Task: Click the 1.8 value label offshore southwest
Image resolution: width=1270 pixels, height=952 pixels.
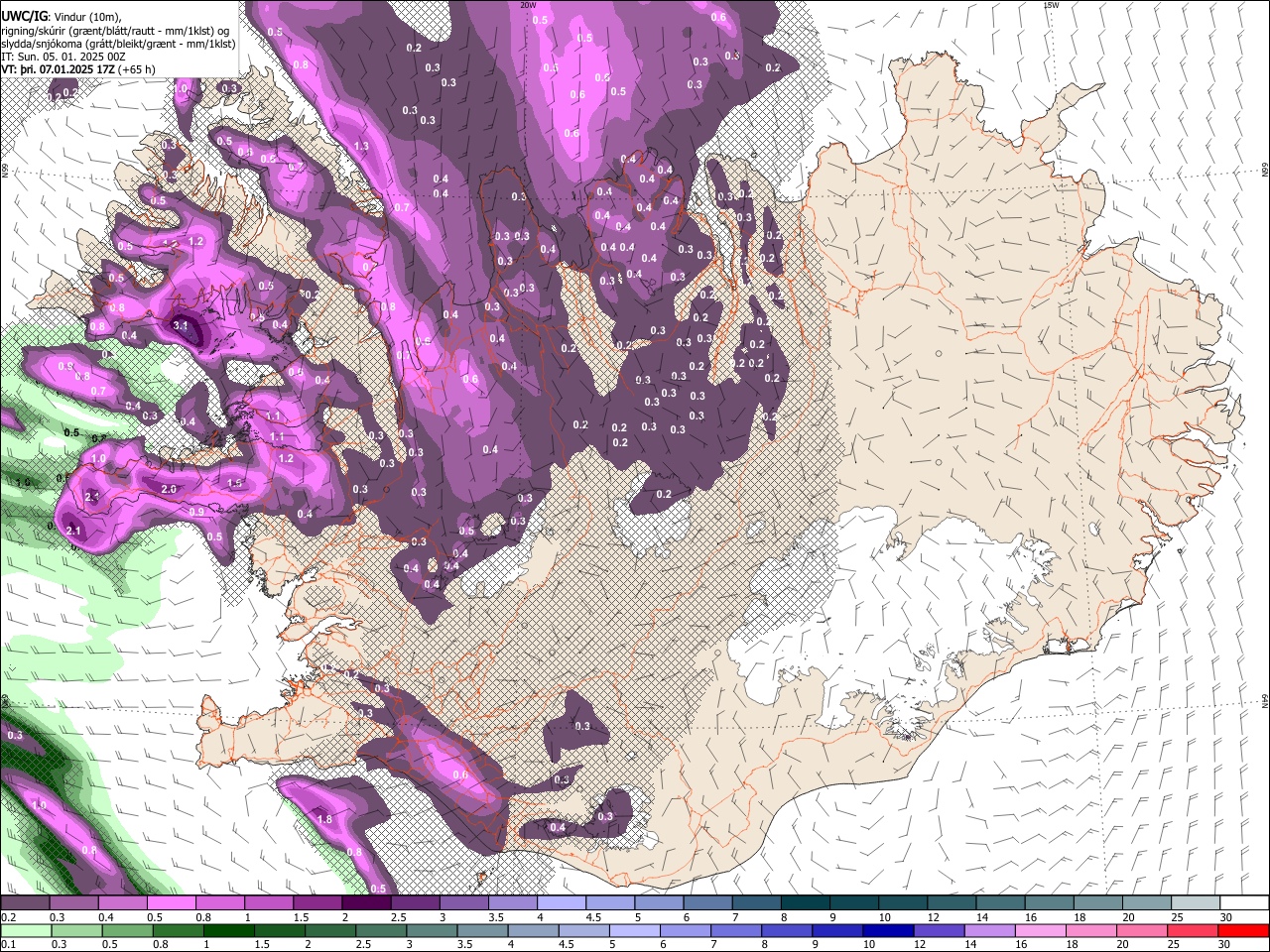Action: point(324,819)
